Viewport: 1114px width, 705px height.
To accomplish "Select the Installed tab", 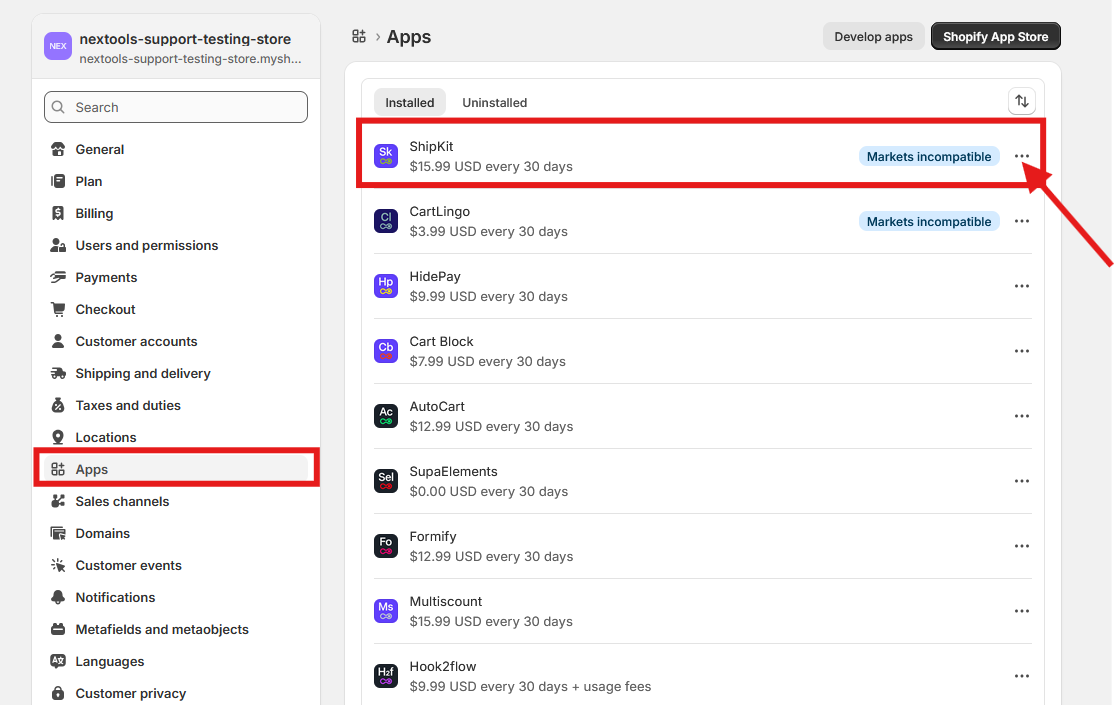I will [x=410, y=102].
